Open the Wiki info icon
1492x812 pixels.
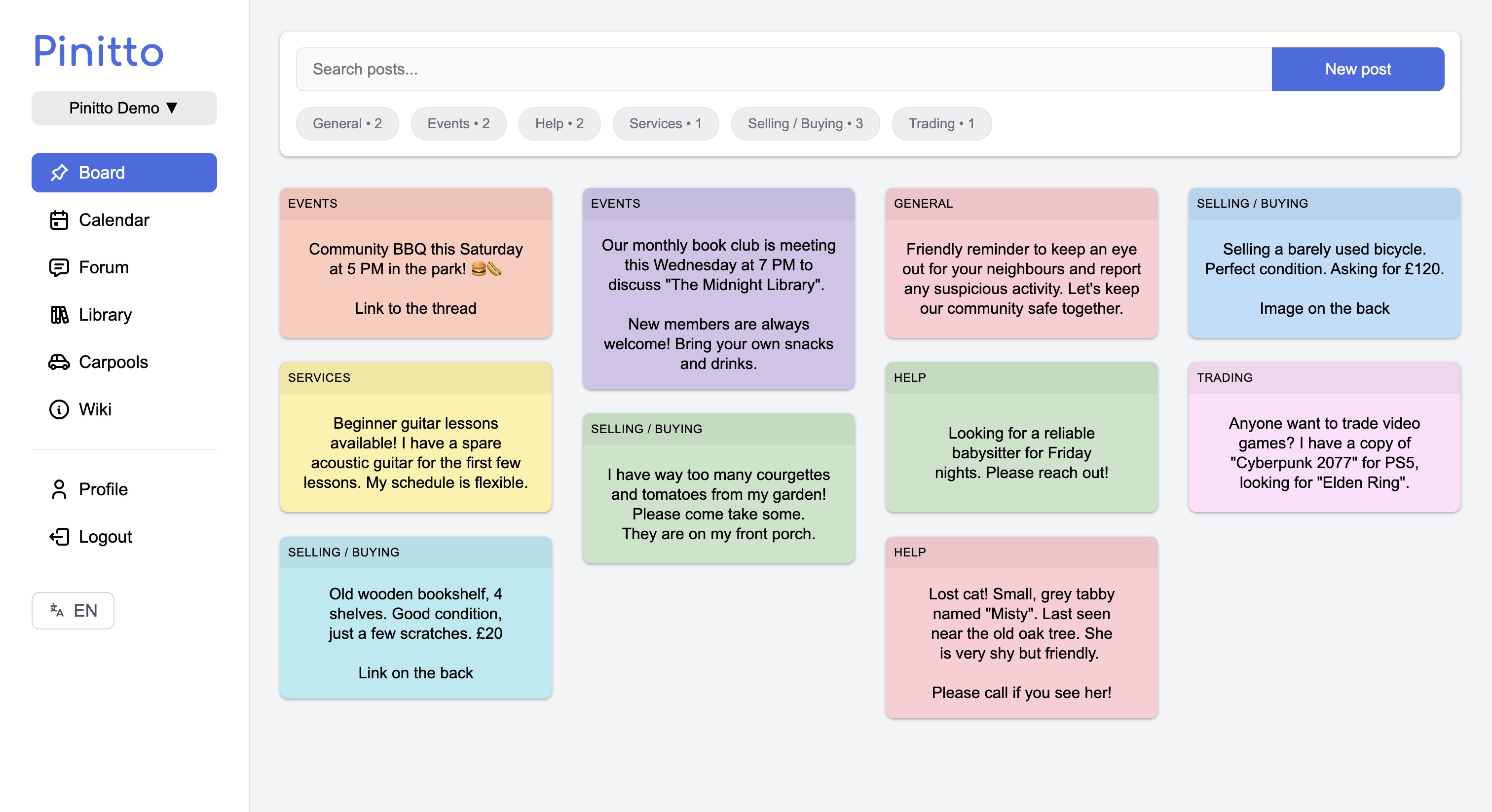(x=59, y=409)
